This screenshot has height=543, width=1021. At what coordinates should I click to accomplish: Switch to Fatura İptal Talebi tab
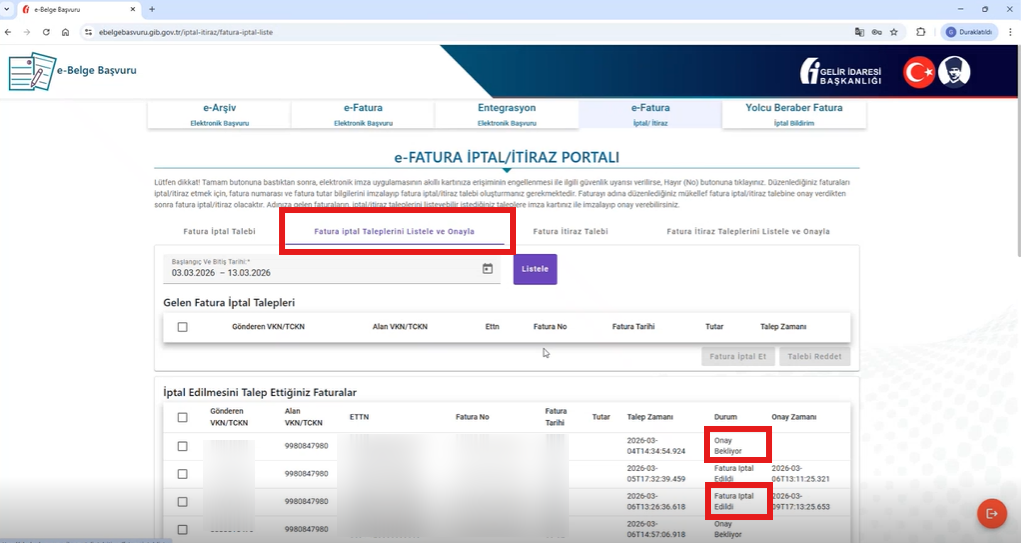pos(219,231)
